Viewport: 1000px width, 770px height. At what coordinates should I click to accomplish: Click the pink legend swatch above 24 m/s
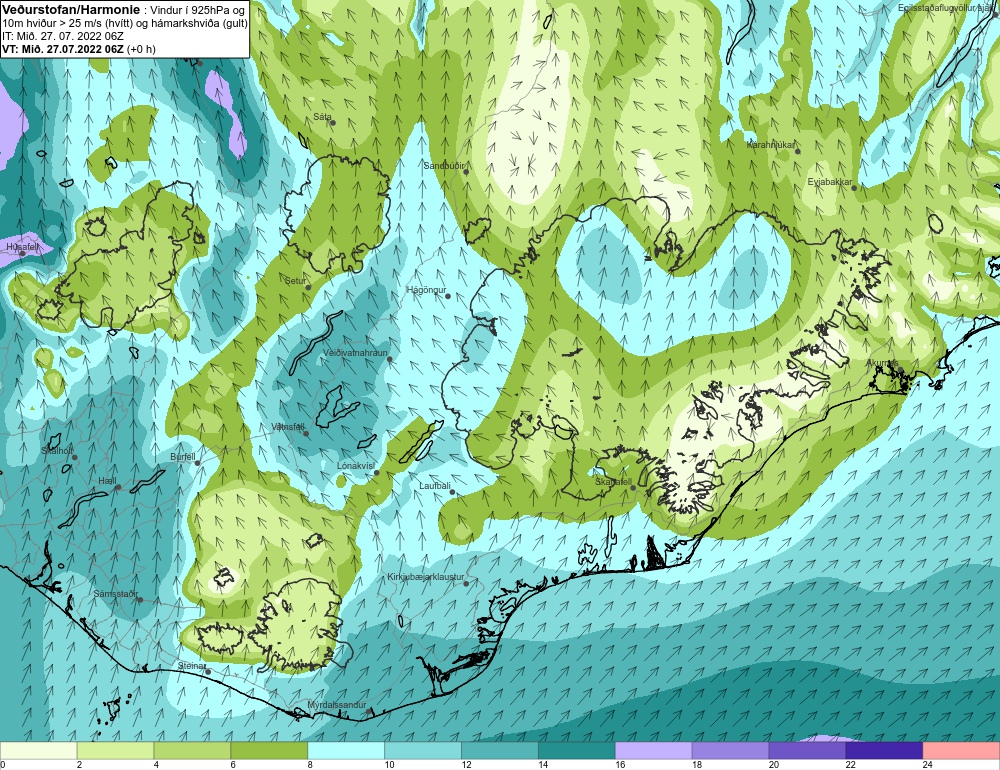coord(962,750)
